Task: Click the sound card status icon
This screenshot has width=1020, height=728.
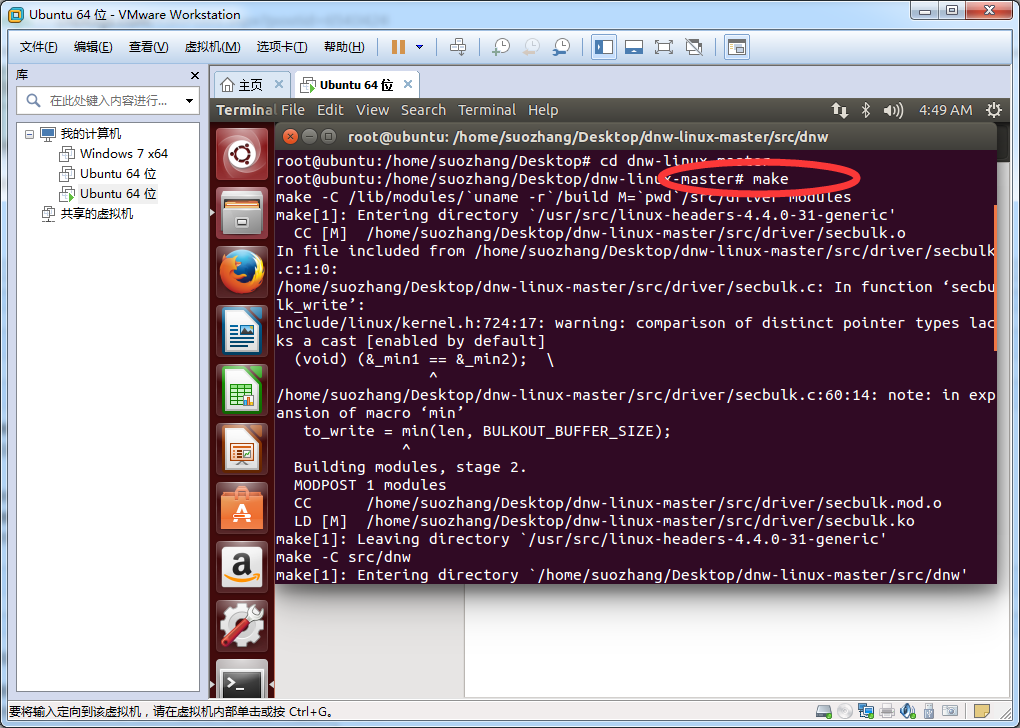Action: point(907,711)
